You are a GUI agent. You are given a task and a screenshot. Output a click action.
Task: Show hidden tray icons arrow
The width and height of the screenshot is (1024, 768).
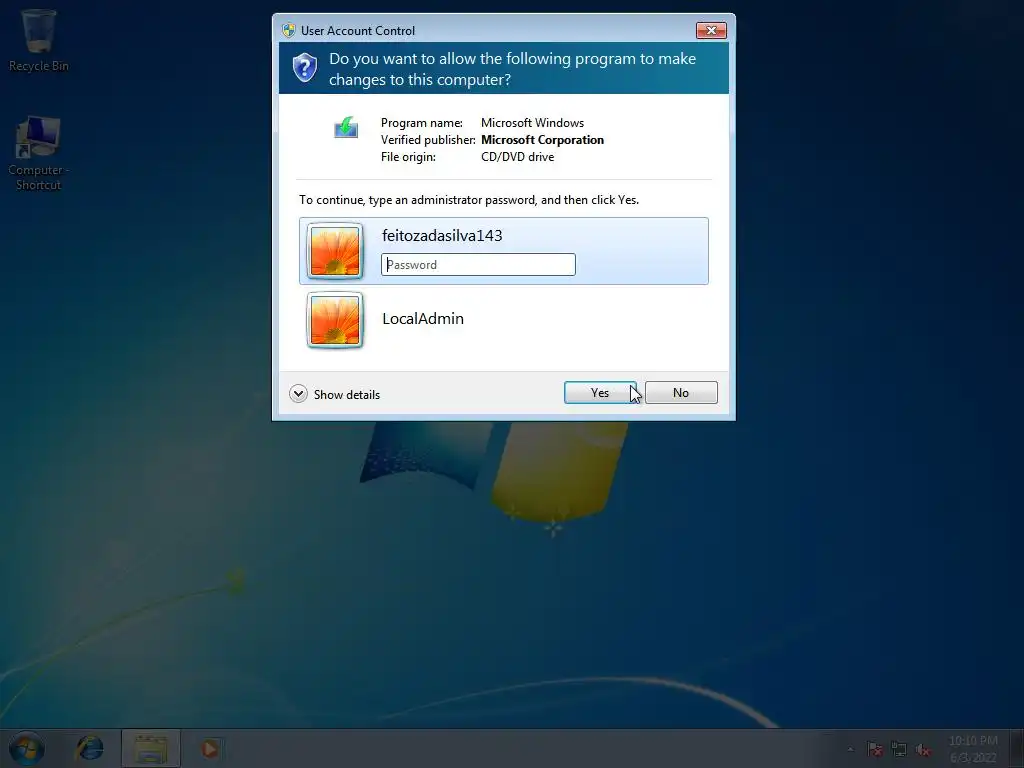pos(850,749)
